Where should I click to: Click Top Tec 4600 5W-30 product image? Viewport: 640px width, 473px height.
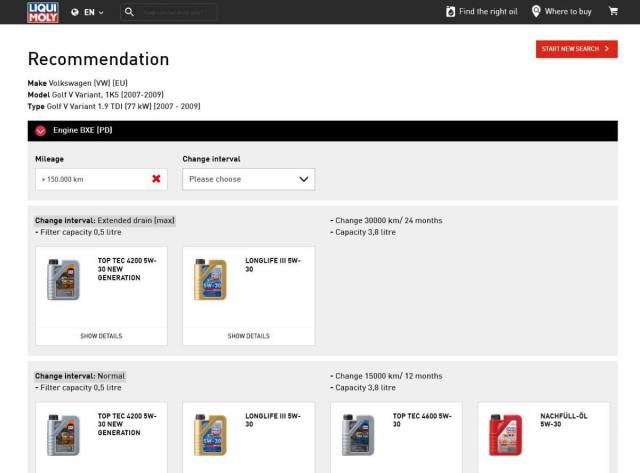pos(358,434)
